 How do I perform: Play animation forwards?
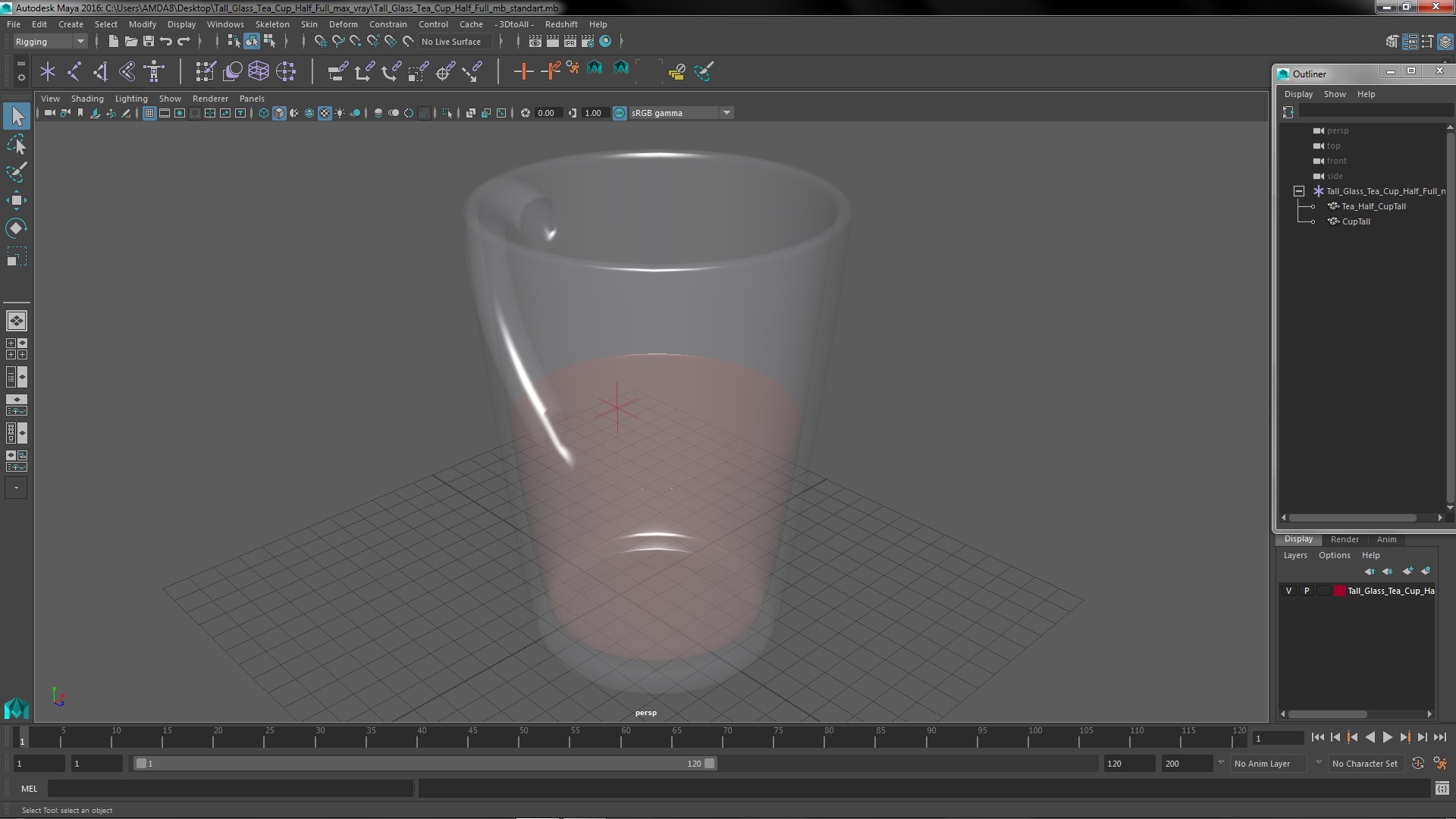[x=1387, y=737]
